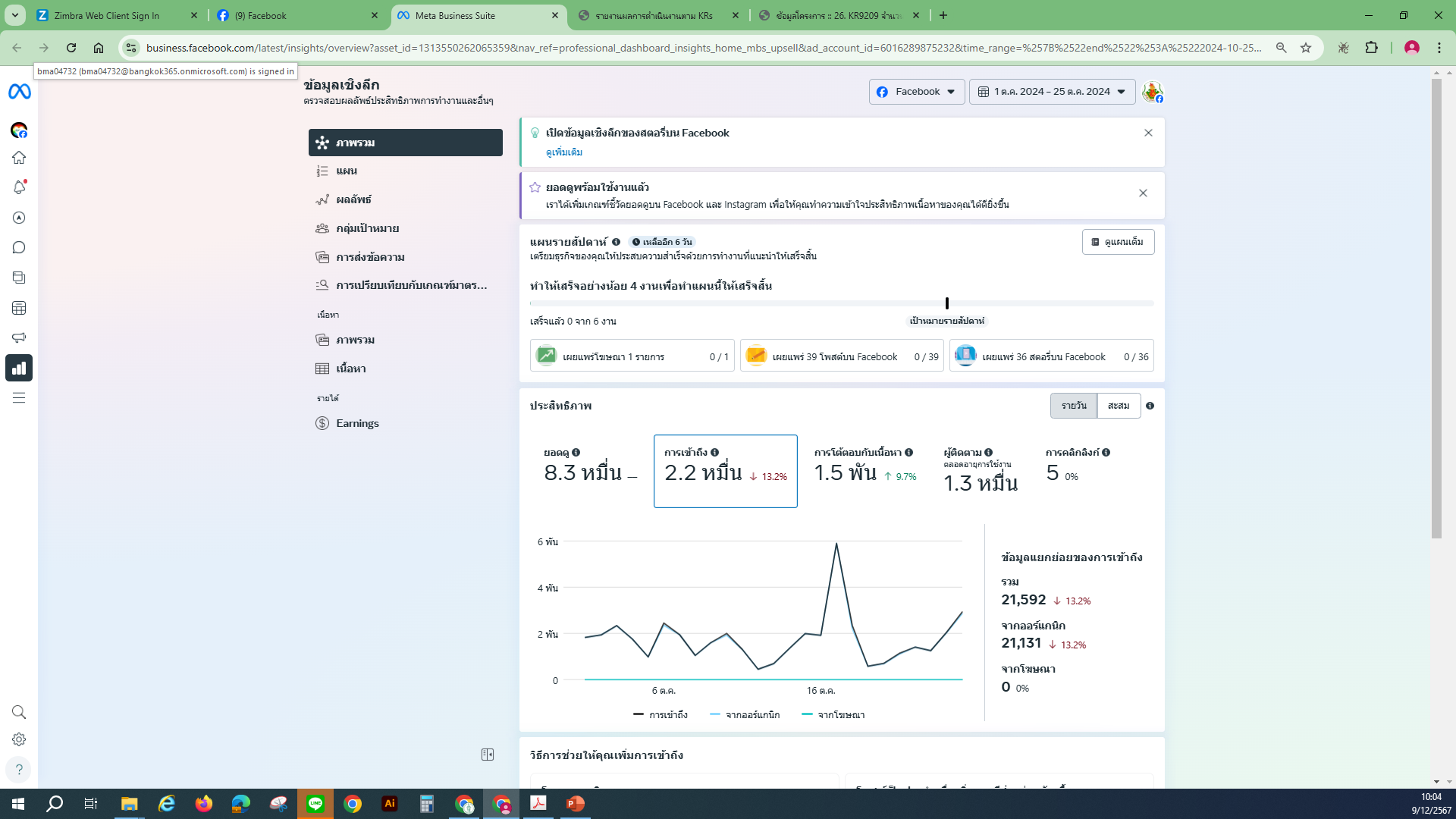Click the page profile avatar in left rail
The image size is (1456, 819).
(x=19, y=130)
